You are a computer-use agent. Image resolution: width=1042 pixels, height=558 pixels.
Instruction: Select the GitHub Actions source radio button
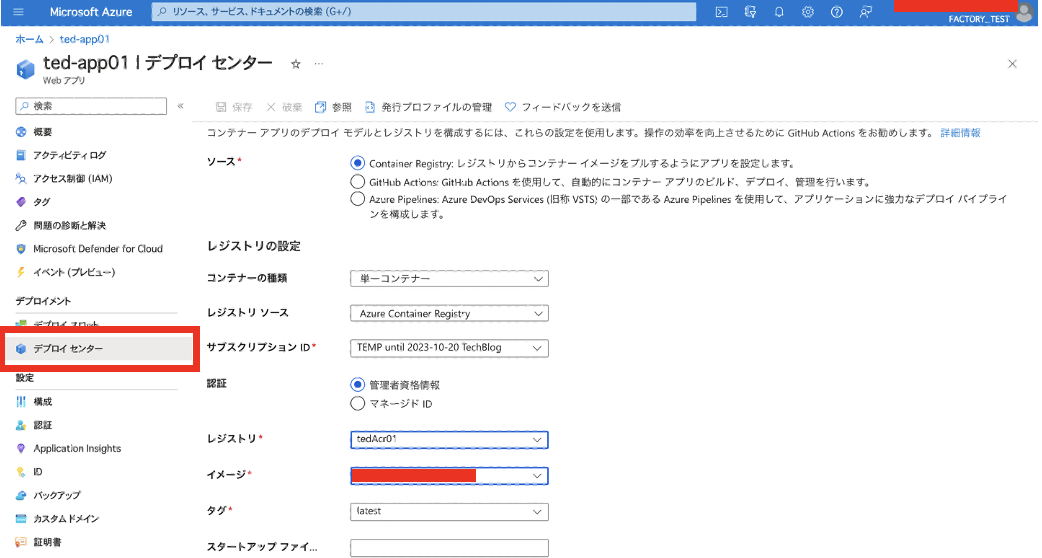[358, 181]
